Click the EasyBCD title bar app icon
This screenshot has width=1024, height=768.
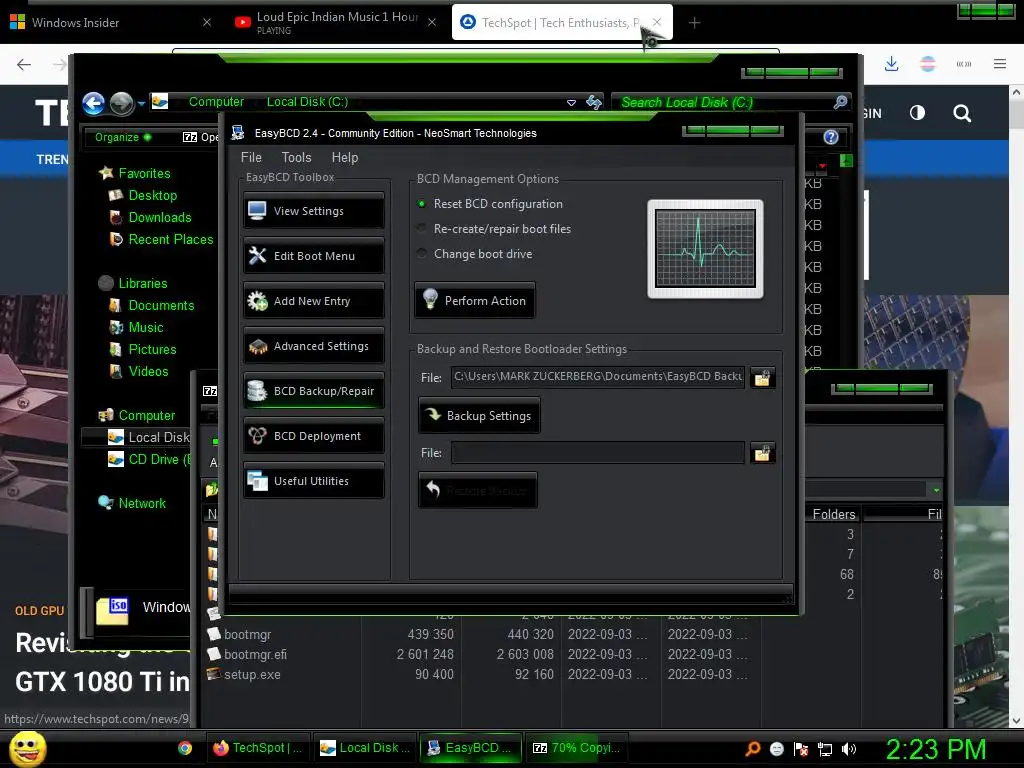[x=238, y=133]
